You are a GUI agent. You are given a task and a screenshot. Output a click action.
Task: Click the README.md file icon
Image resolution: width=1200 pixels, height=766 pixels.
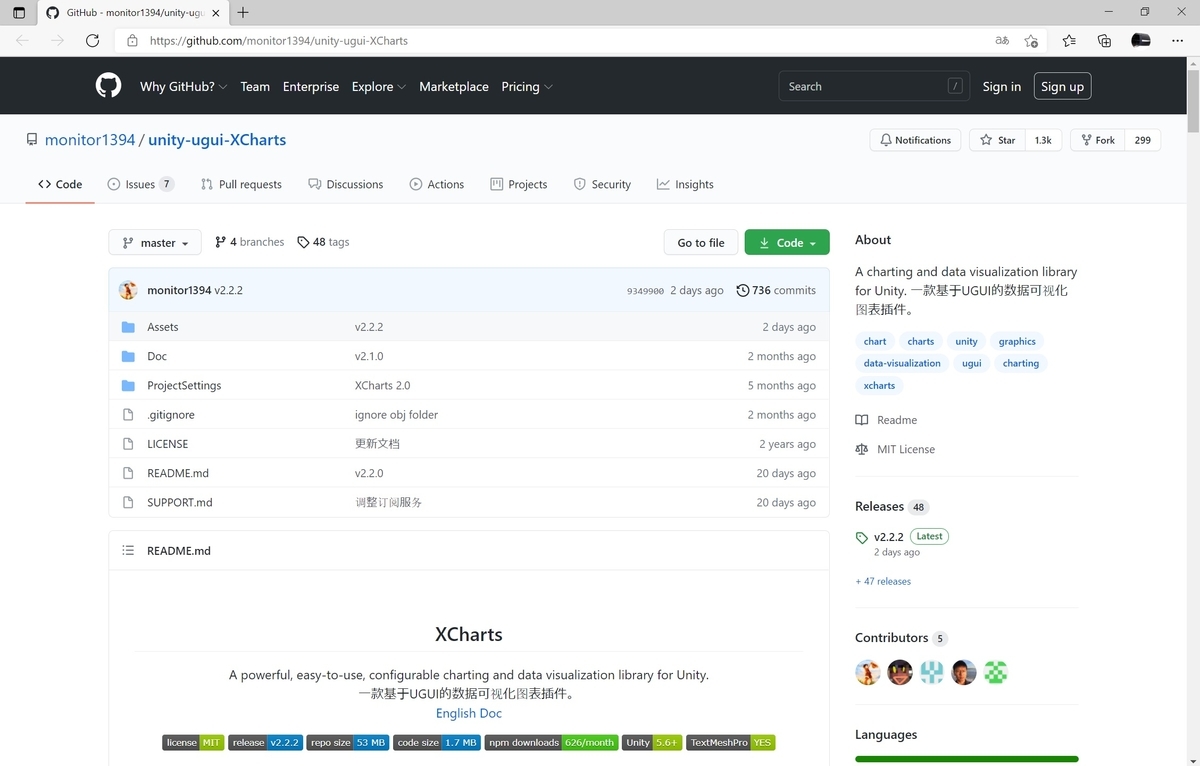(x=129, y=473)
